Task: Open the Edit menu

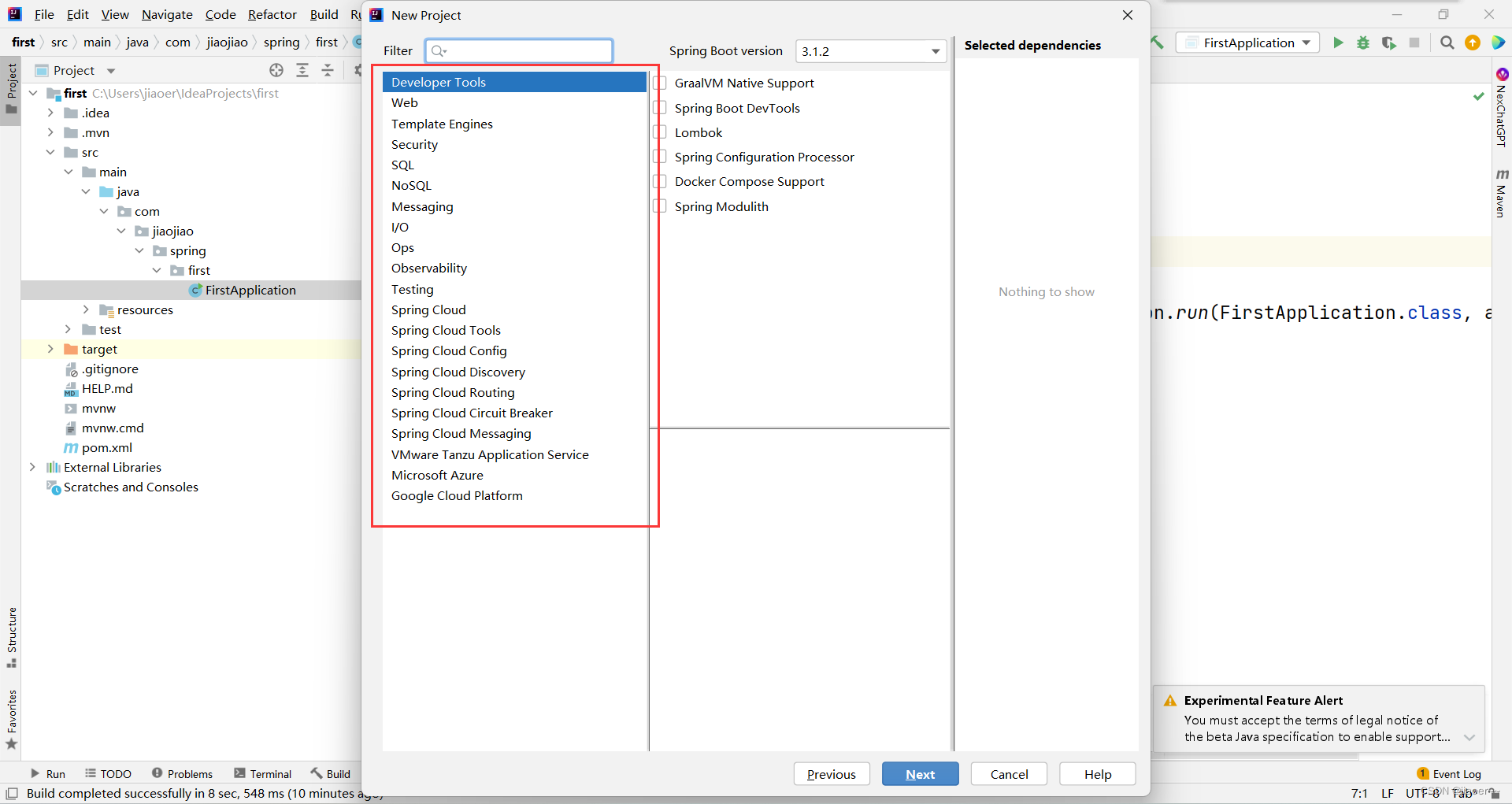Action: coord(77,14)
